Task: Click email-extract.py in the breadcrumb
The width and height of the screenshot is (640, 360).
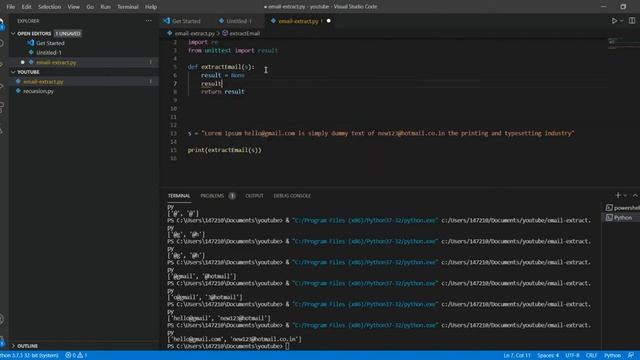Action: click(x=194, y=33)
